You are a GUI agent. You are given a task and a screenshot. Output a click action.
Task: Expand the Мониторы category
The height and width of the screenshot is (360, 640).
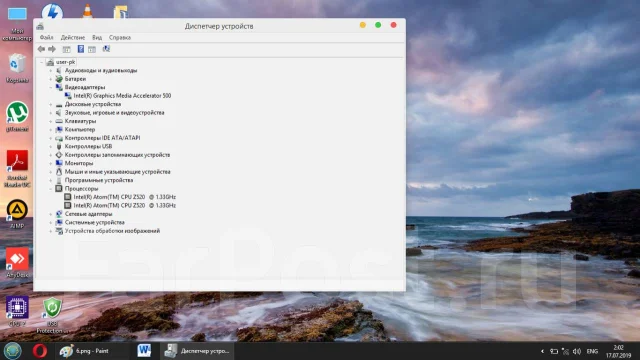click(51, 163)
